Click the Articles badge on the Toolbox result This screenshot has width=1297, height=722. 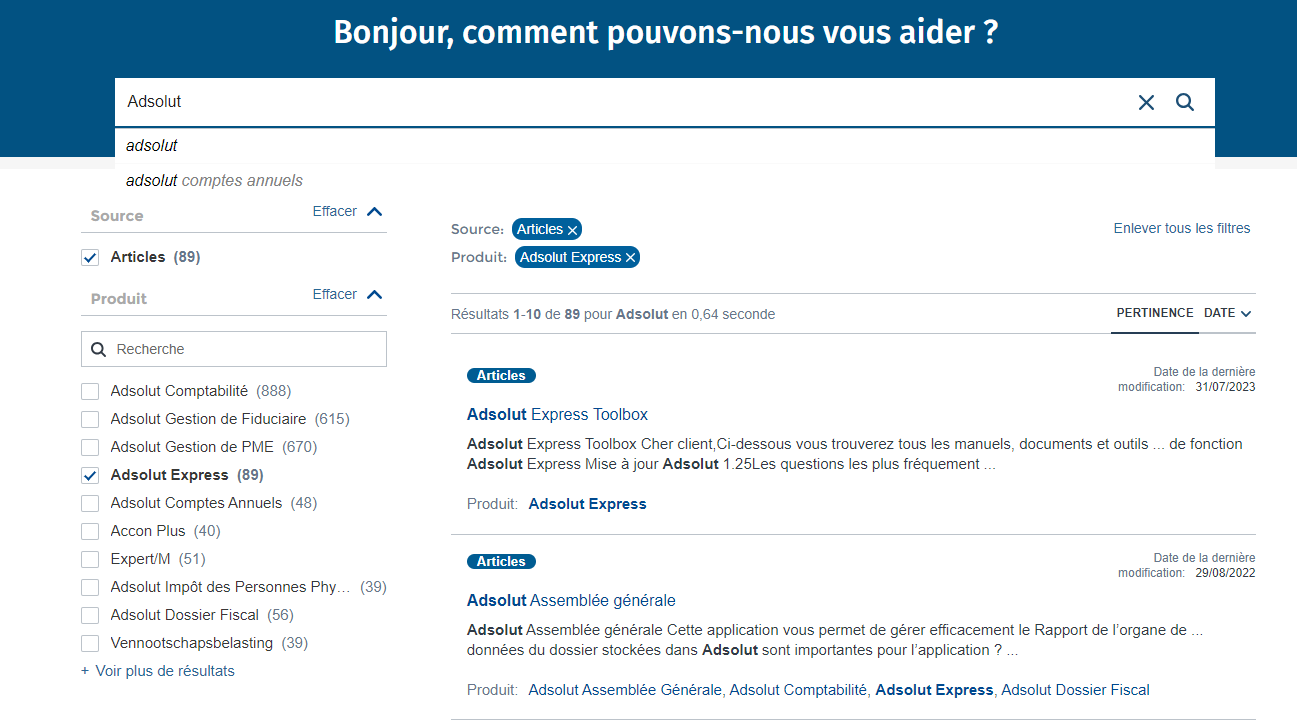coord(501,376)
